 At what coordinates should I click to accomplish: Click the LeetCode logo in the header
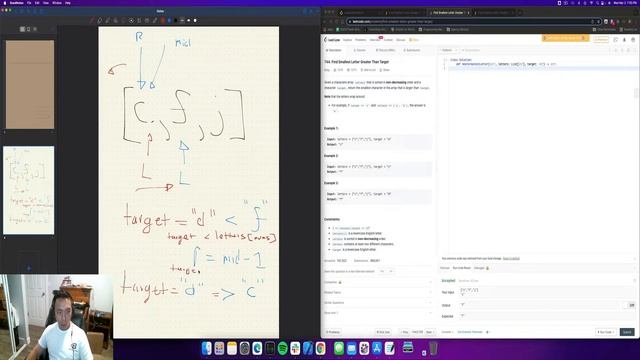point(332,40)
